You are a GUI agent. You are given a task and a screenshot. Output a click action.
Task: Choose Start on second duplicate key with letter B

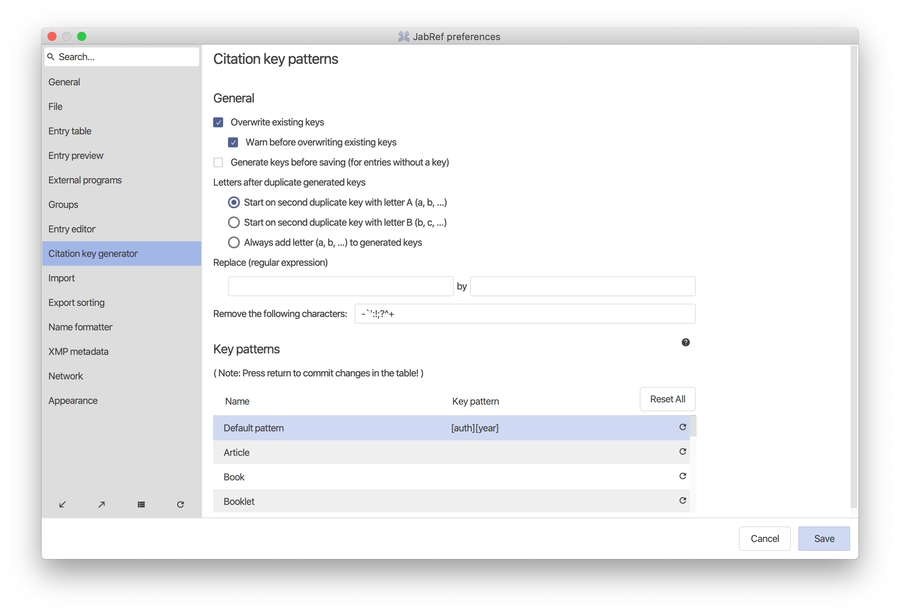[x=233, y=222]
